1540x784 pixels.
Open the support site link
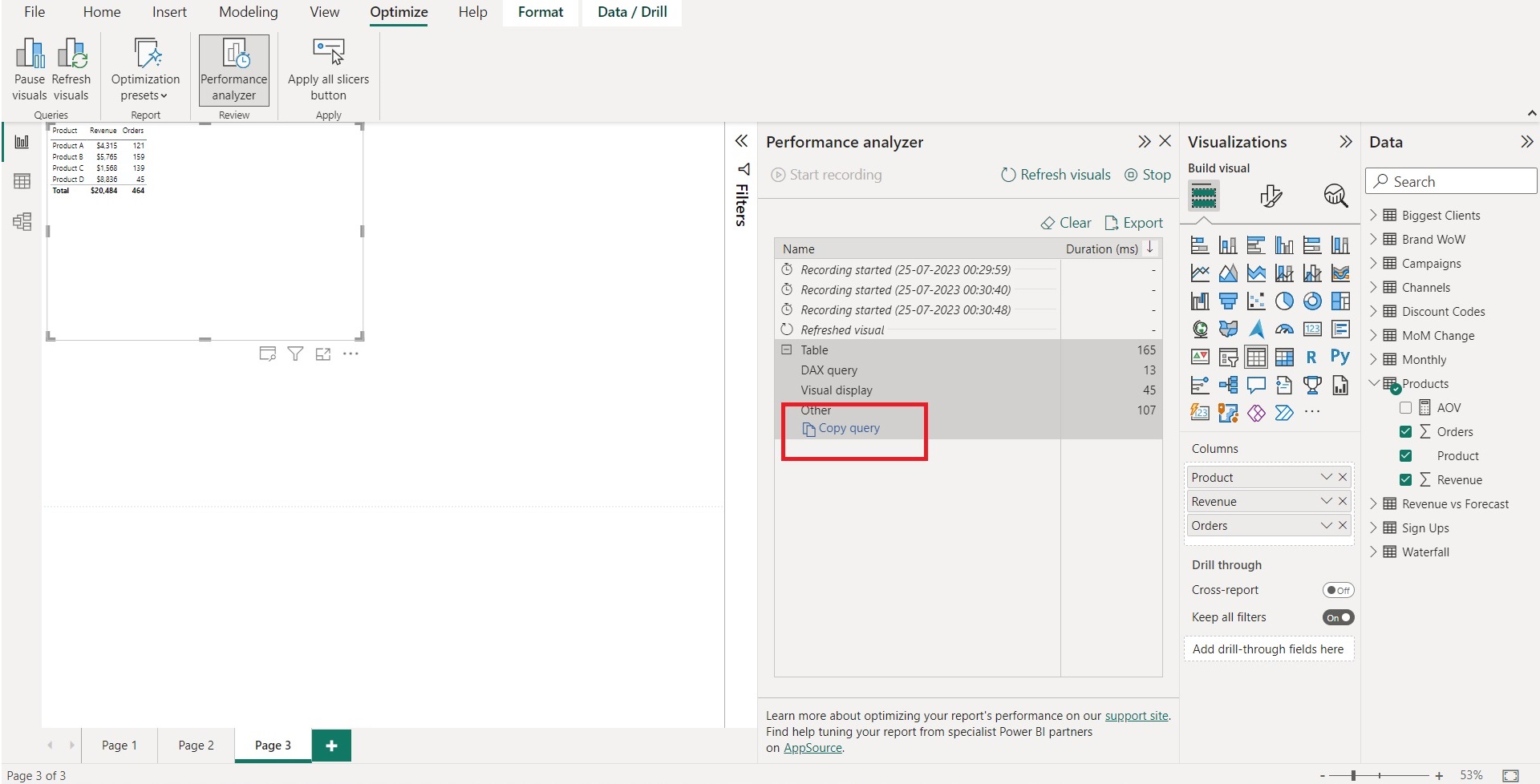click(1137, 715)
